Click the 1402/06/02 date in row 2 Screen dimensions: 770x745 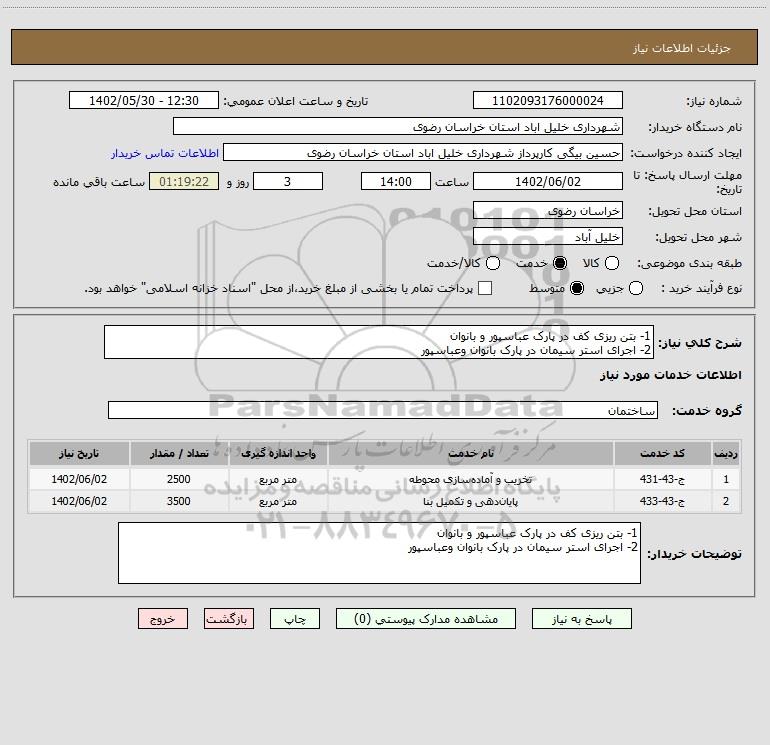79,501
